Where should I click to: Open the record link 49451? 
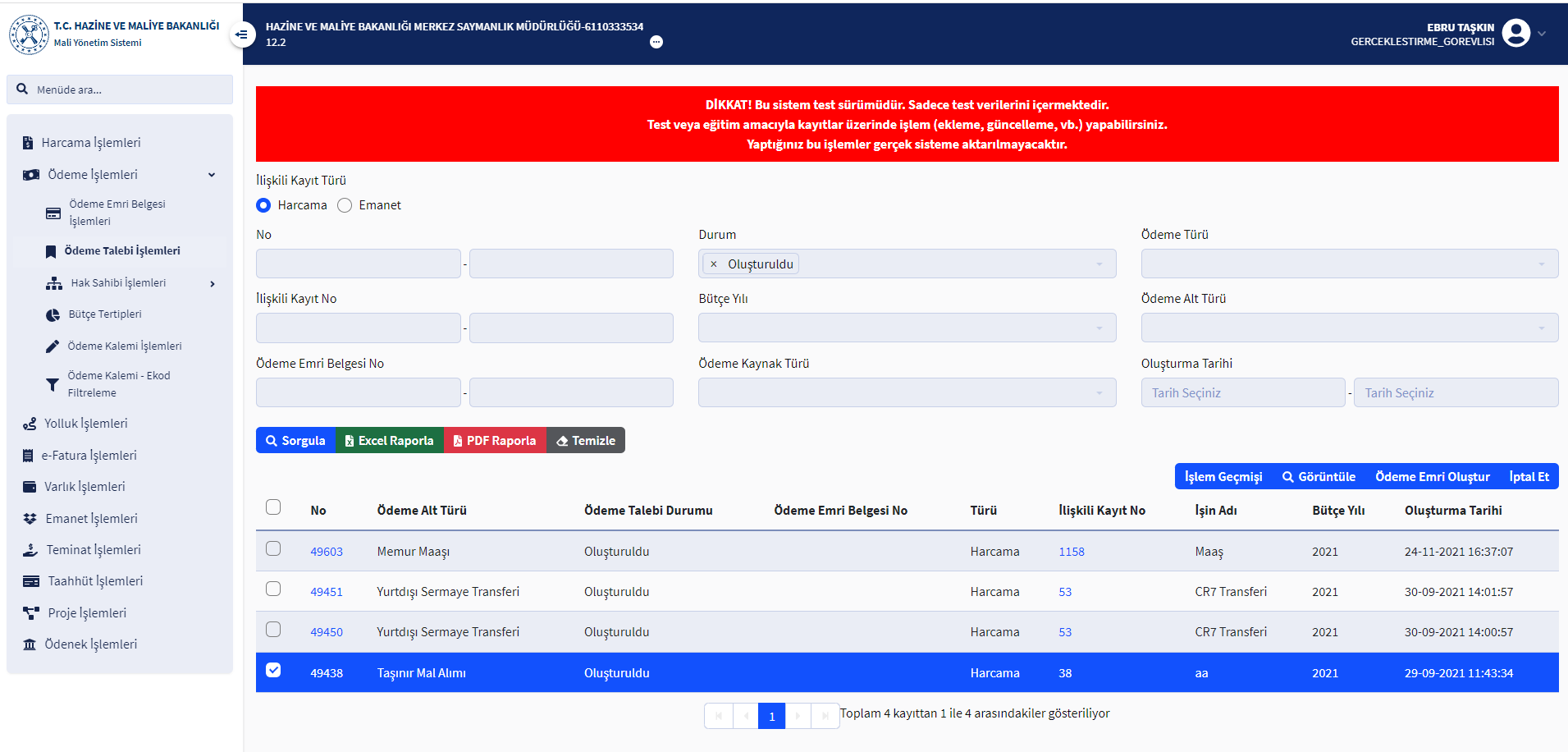[x=327, y=592]
